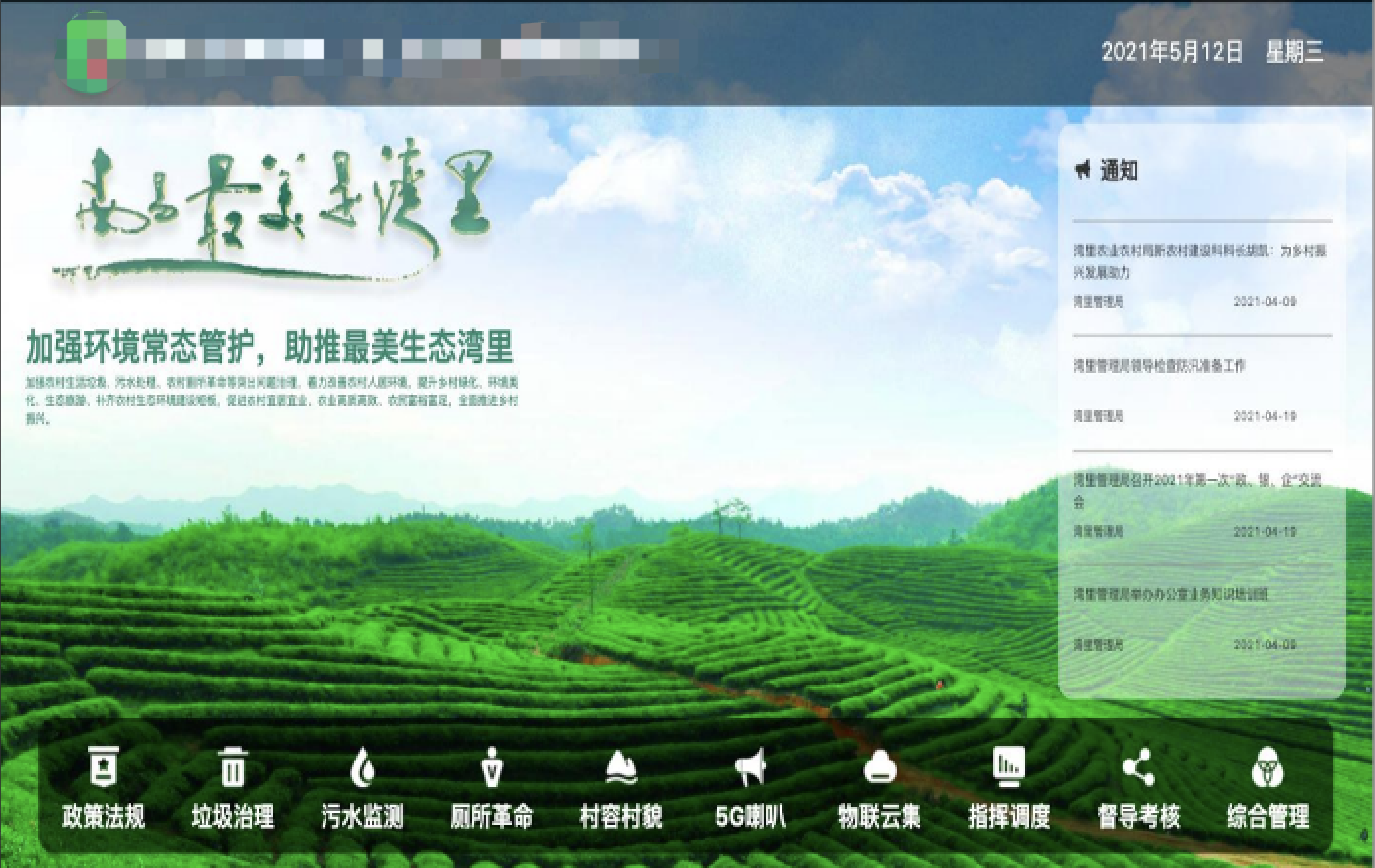The width and height of the screenshot is (1375, 868).
Task: Click the 厕所革命 restroom icon
Action: [x=490, y=767]
